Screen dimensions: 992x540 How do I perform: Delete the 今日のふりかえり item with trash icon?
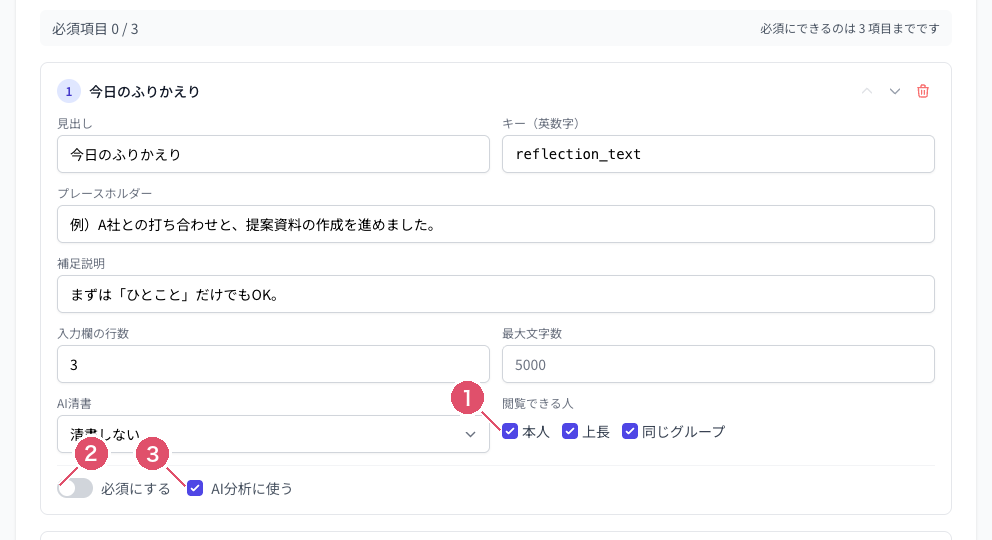click(x=922, y=91)
